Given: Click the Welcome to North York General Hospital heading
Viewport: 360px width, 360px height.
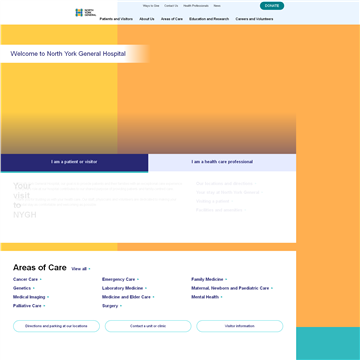Looking at the screenshot, I should tap(68, 54).
